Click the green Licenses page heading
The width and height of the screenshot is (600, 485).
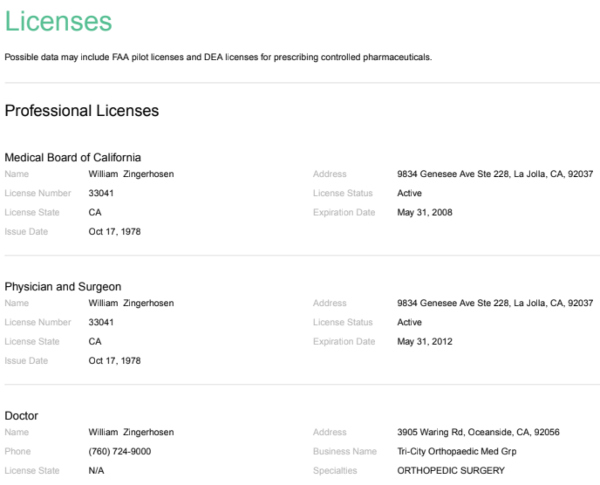59,22
